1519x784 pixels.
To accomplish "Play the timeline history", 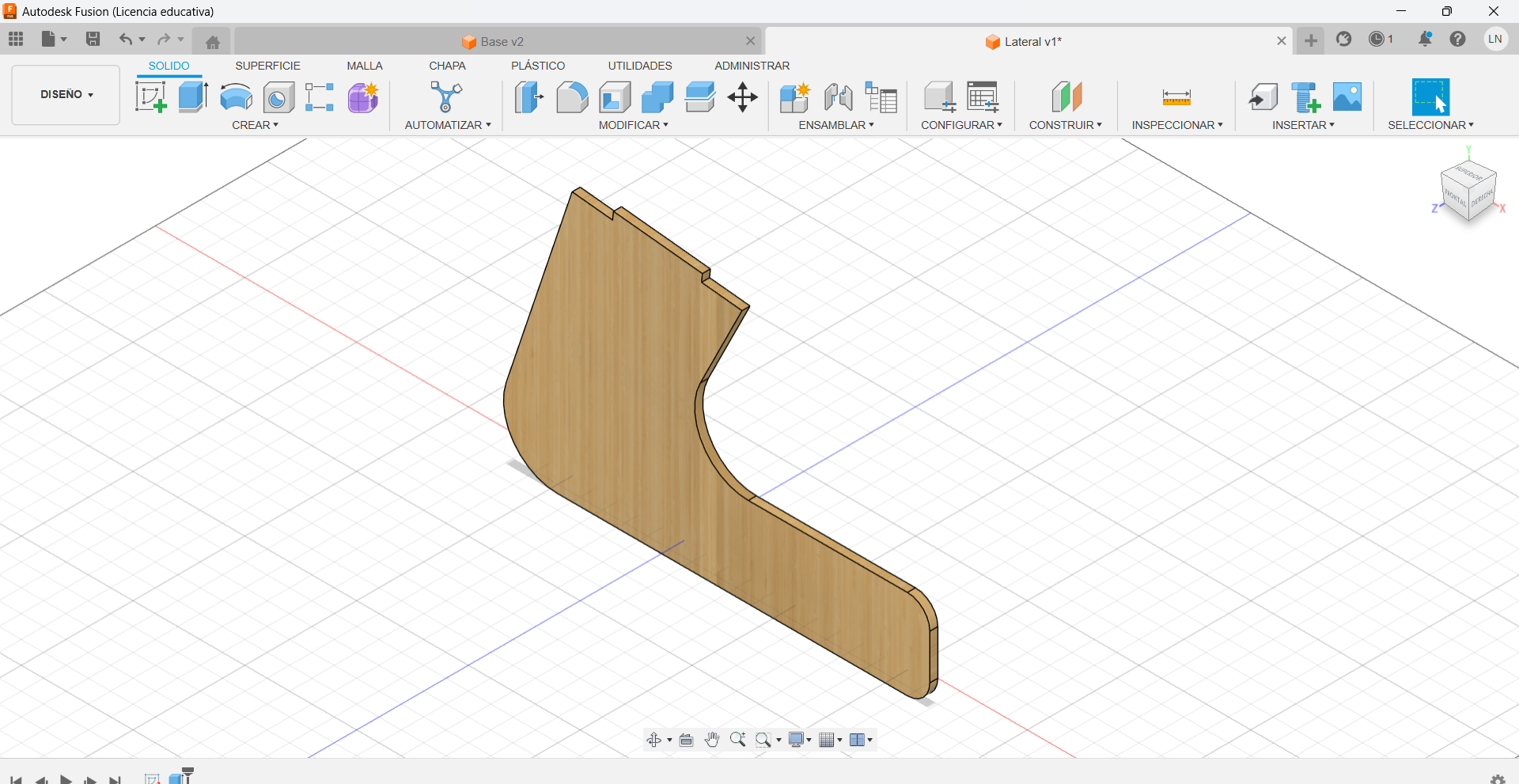I will (66, 779).
